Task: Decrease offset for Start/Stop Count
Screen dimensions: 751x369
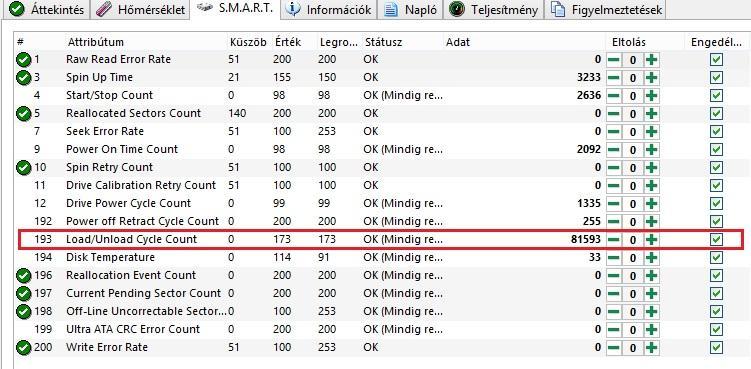Action: [614, 96]
